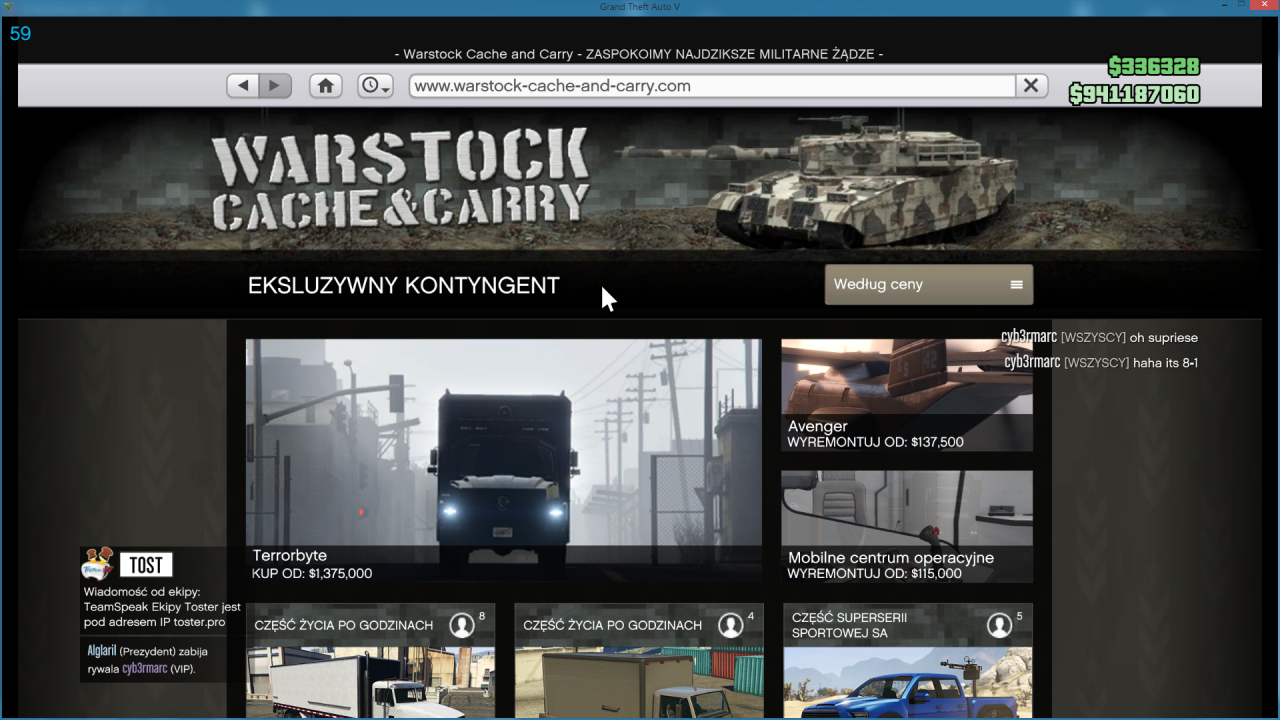
Task: Click the player icon showing 8 seats
Action: coord(461,625)
